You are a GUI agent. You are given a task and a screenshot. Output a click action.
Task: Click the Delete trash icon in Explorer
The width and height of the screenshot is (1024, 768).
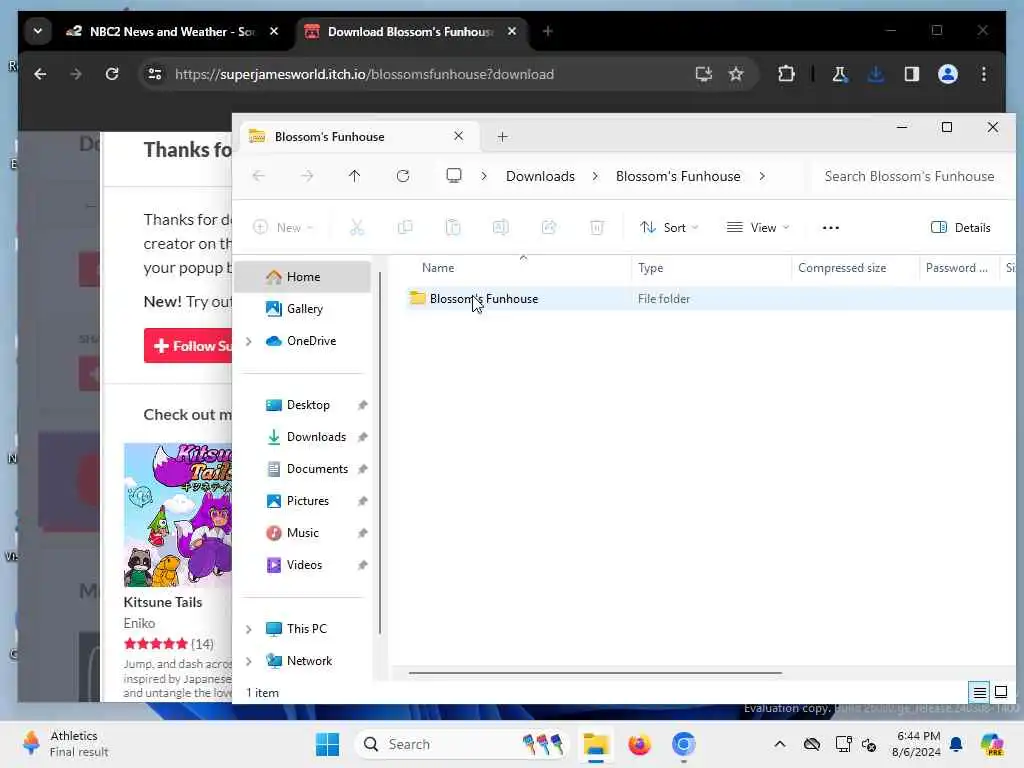click(597, 227)
